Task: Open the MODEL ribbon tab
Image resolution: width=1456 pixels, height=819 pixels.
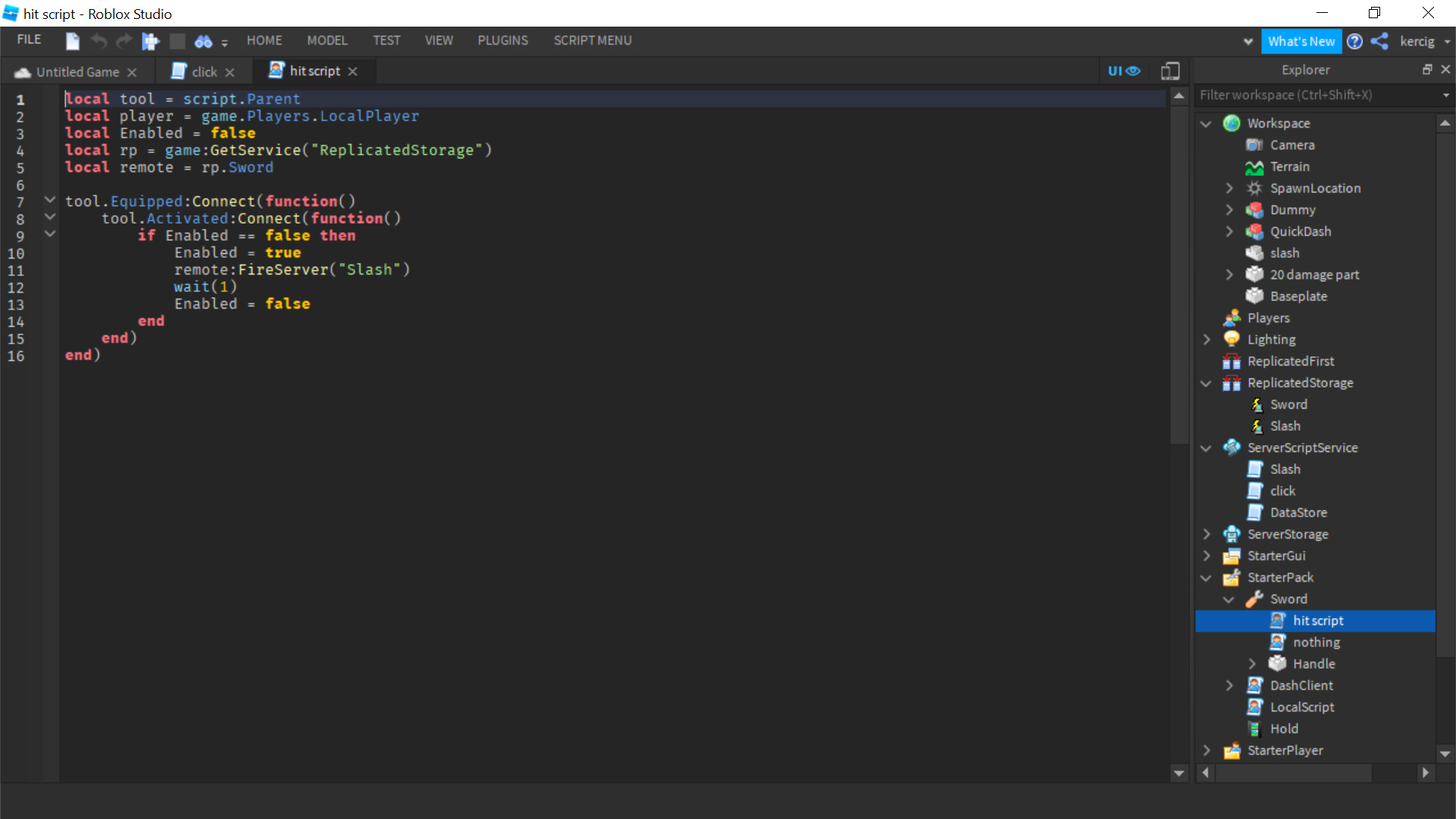Action: point(327,40)
